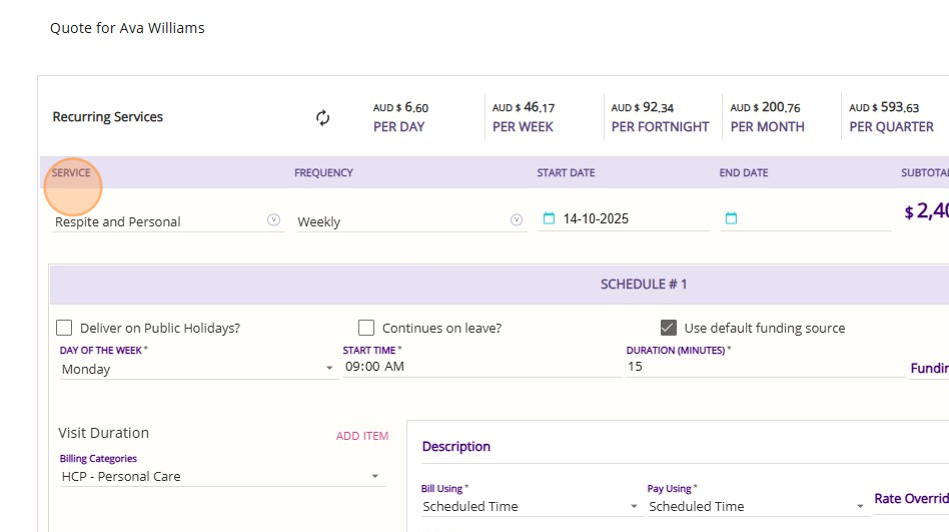The height and width of the screenshot is (532, 949).
Task: Click the ADD ITEM link
Action: tap(362, 436)
